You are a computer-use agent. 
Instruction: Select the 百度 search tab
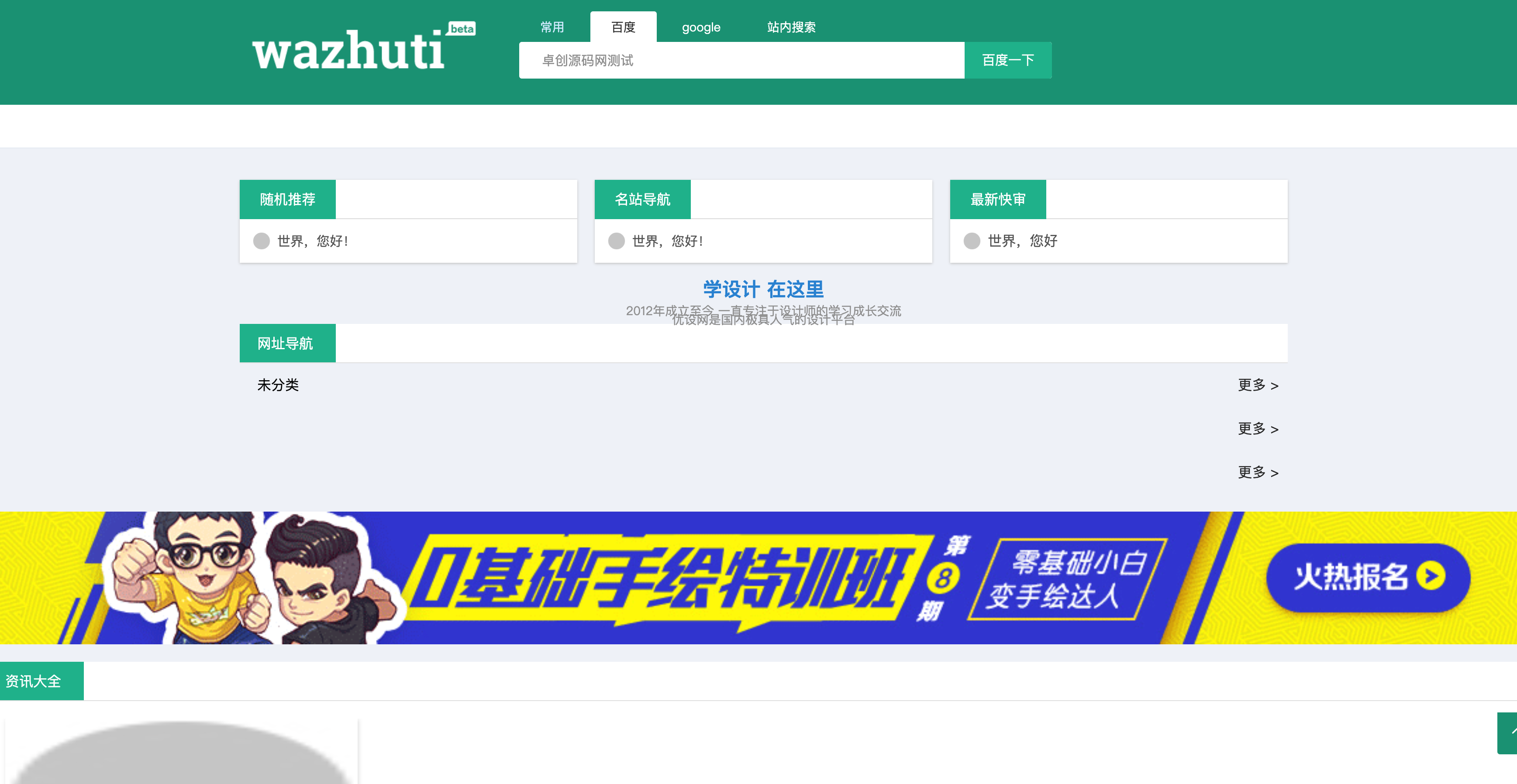coord(623,27)
